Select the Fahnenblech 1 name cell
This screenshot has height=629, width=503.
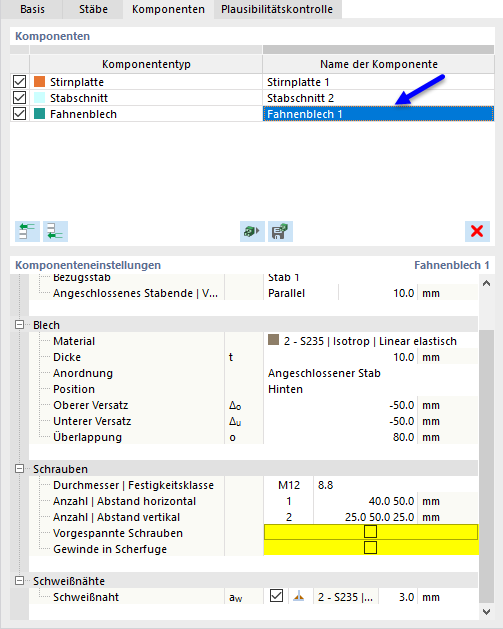tap(378, 114)
